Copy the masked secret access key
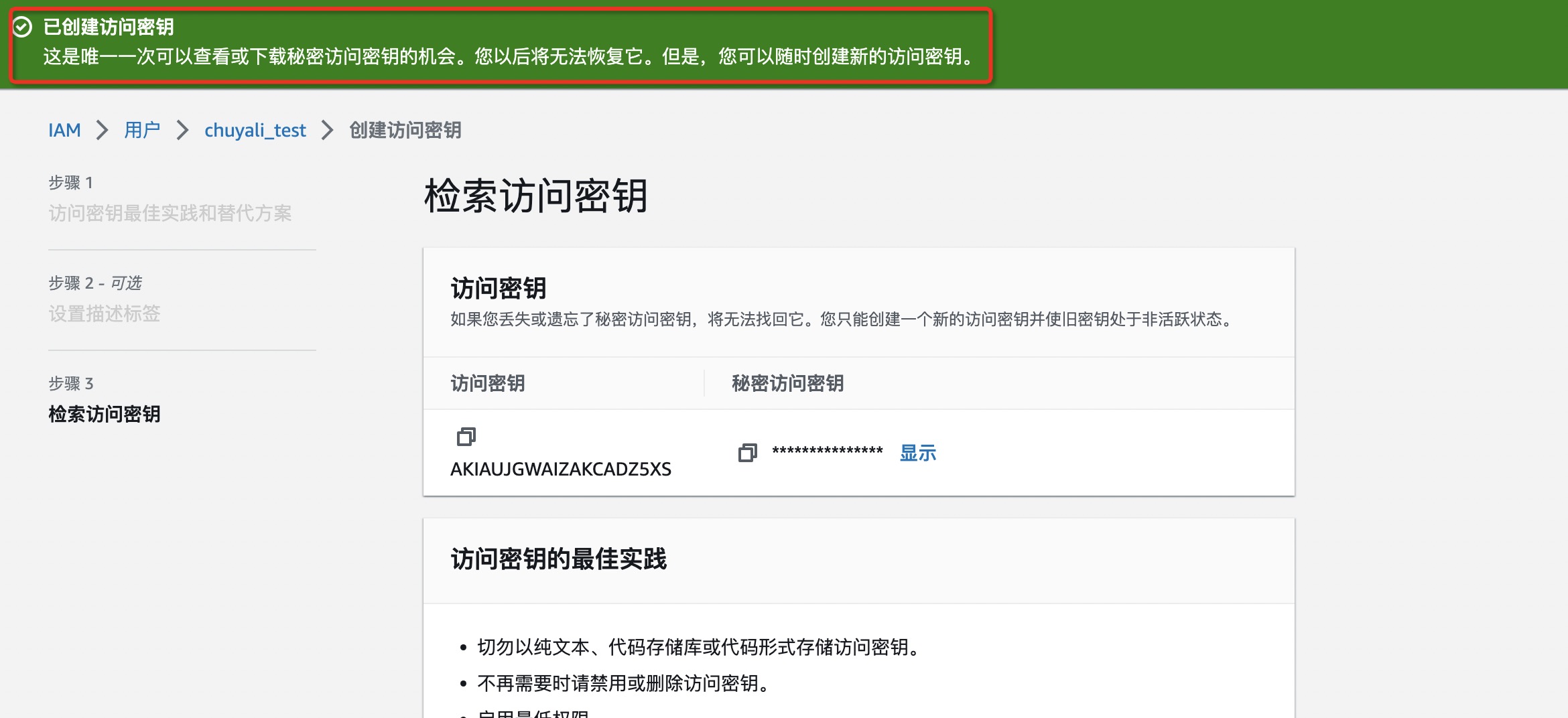The height and width of the screenshot is (718, 1568). (747, 453)
